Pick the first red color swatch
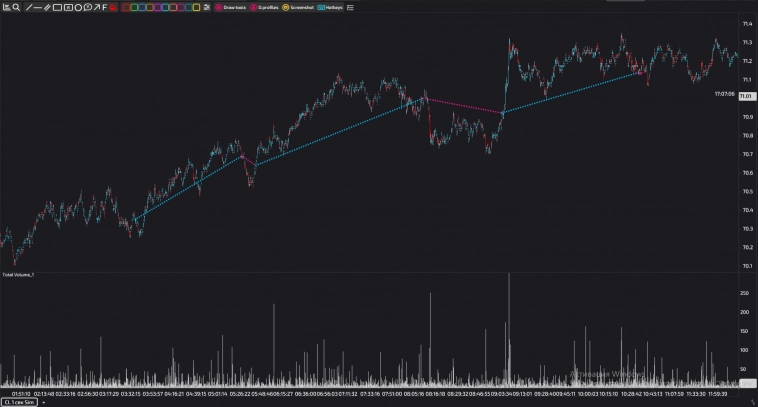The width and height of the screenshot is (758, 407). (126, 7)
